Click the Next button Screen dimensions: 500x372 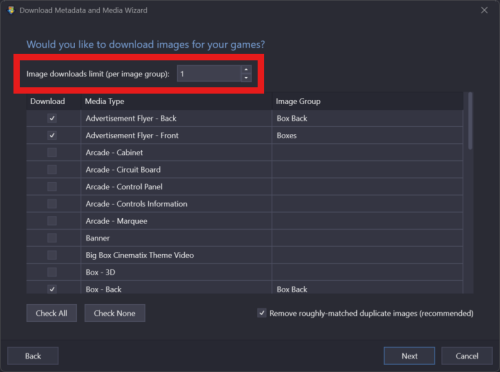point(409,356)
